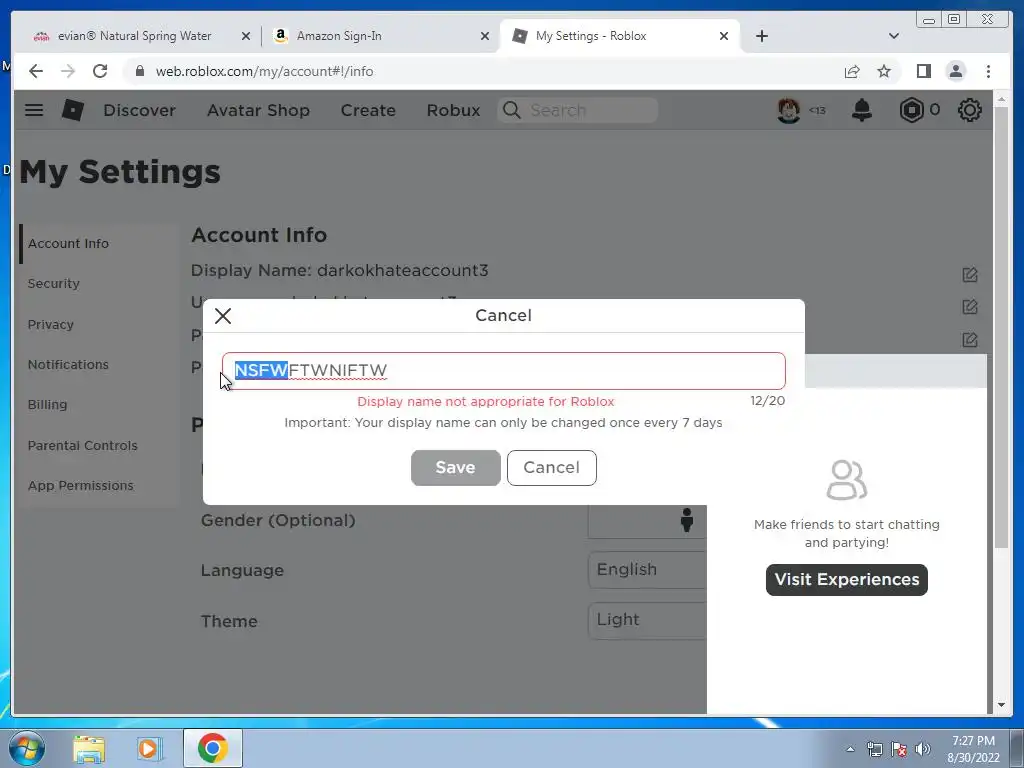
Task: Open the File Explorer taskbar icon
Action: [89, 748]
